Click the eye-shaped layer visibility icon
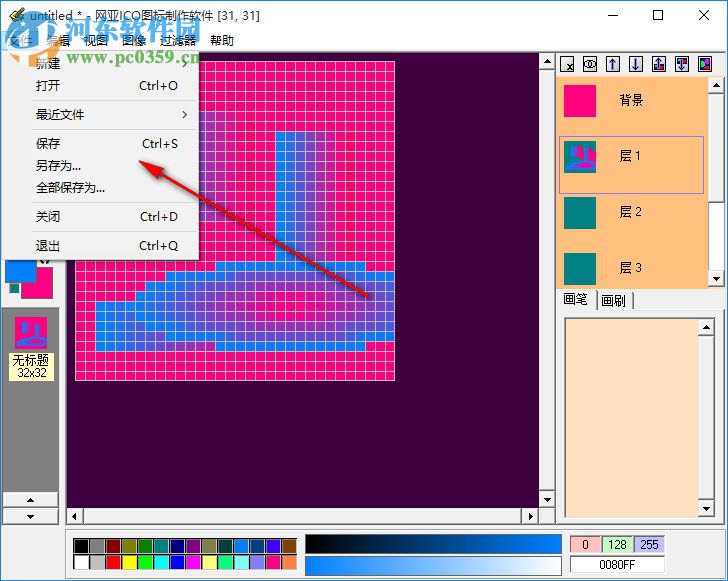 (590, 64)
